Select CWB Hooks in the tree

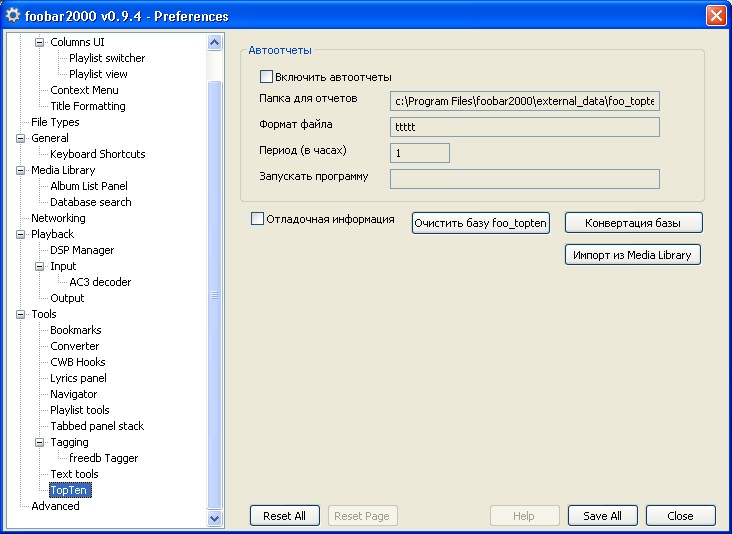click(x=77, y=362)
